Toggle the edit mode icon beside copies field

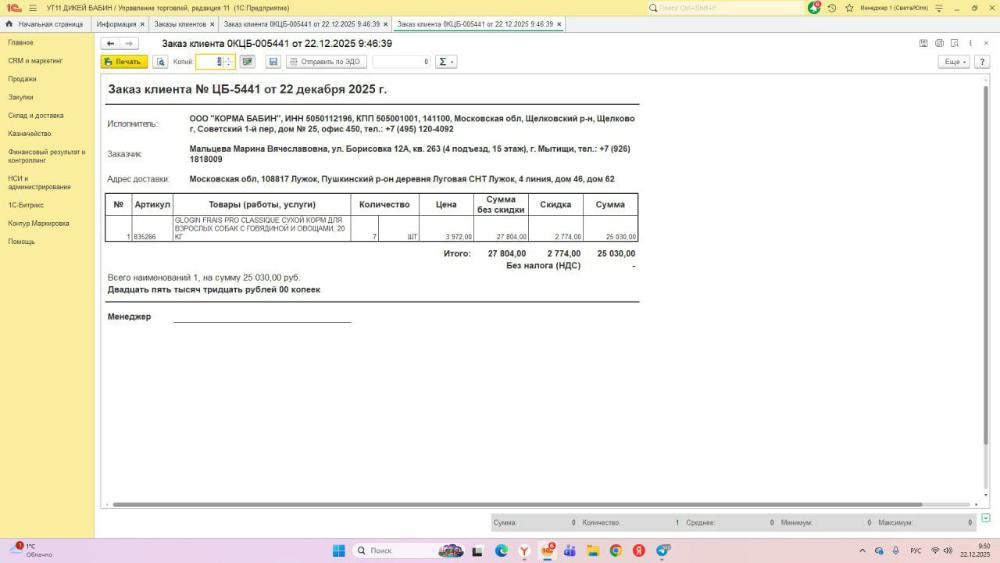[247, 62]
